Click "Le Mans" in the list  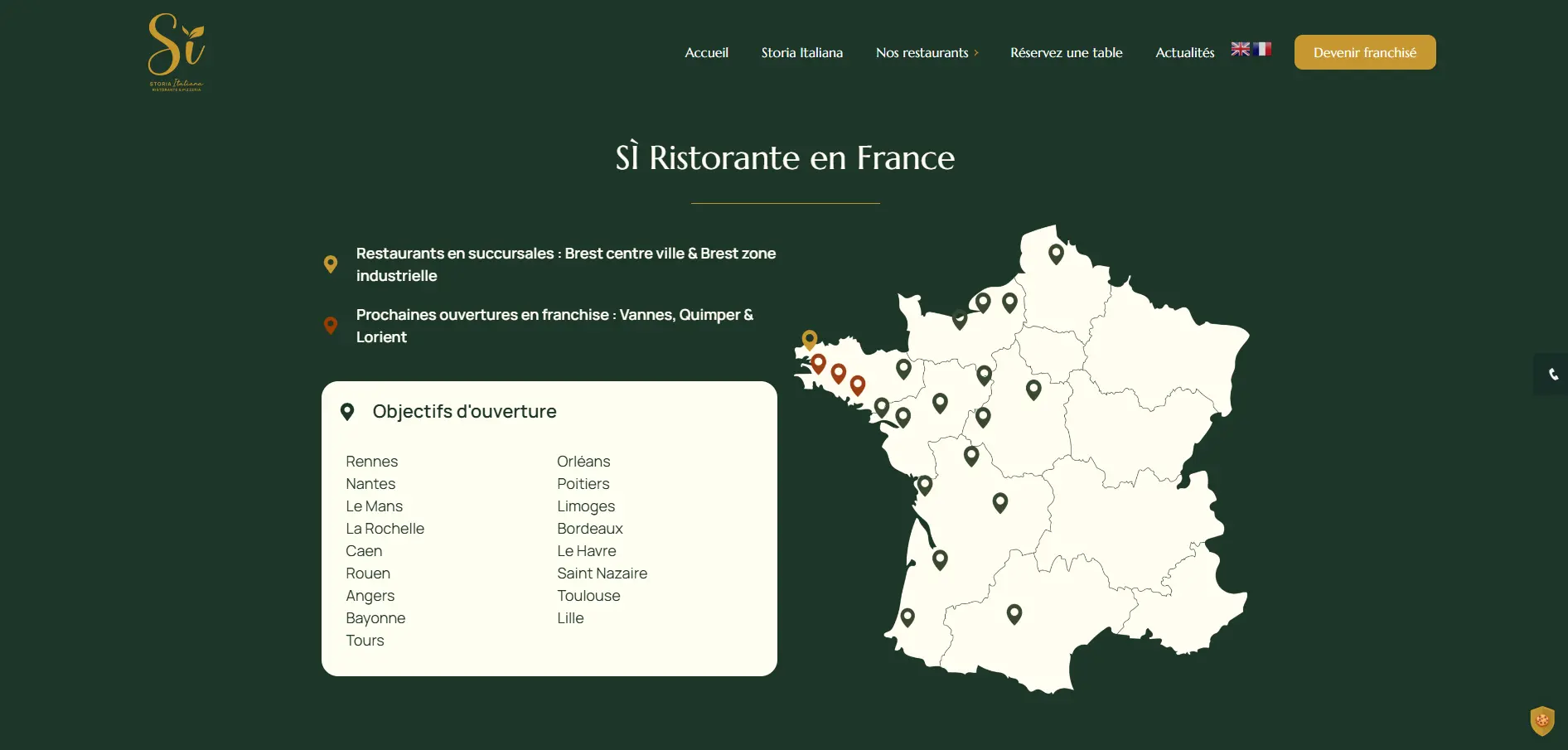(375, 506)
